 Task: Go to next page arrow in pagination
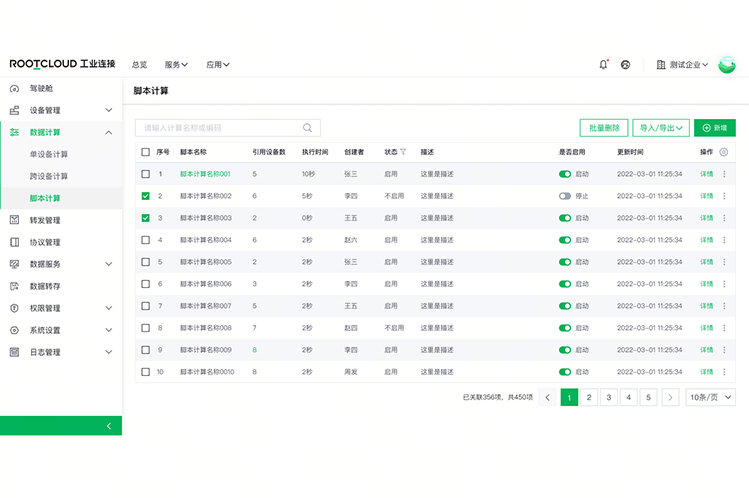670,397
